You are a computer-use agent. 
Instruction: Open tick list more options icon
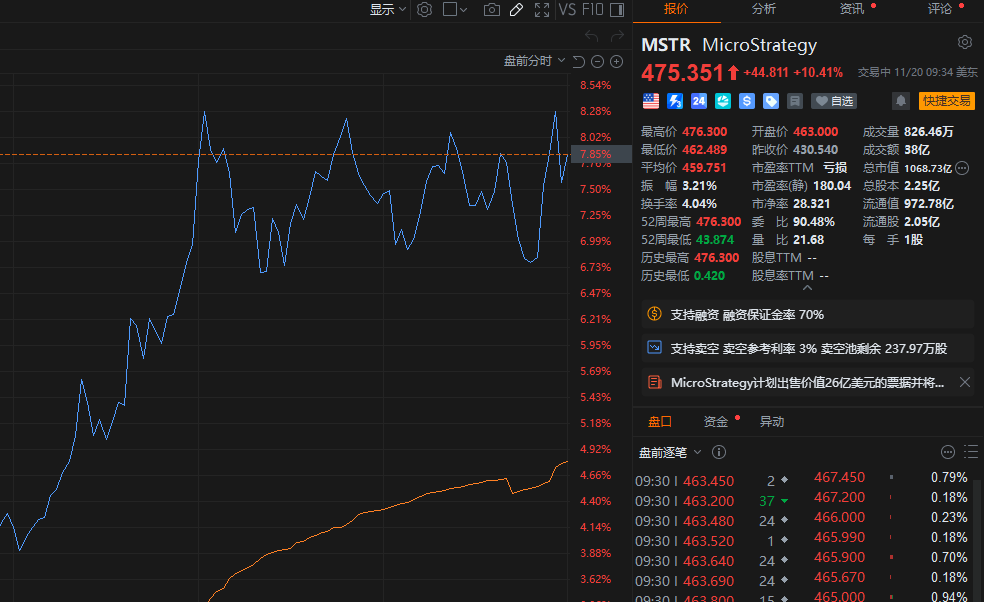(948, 452)
